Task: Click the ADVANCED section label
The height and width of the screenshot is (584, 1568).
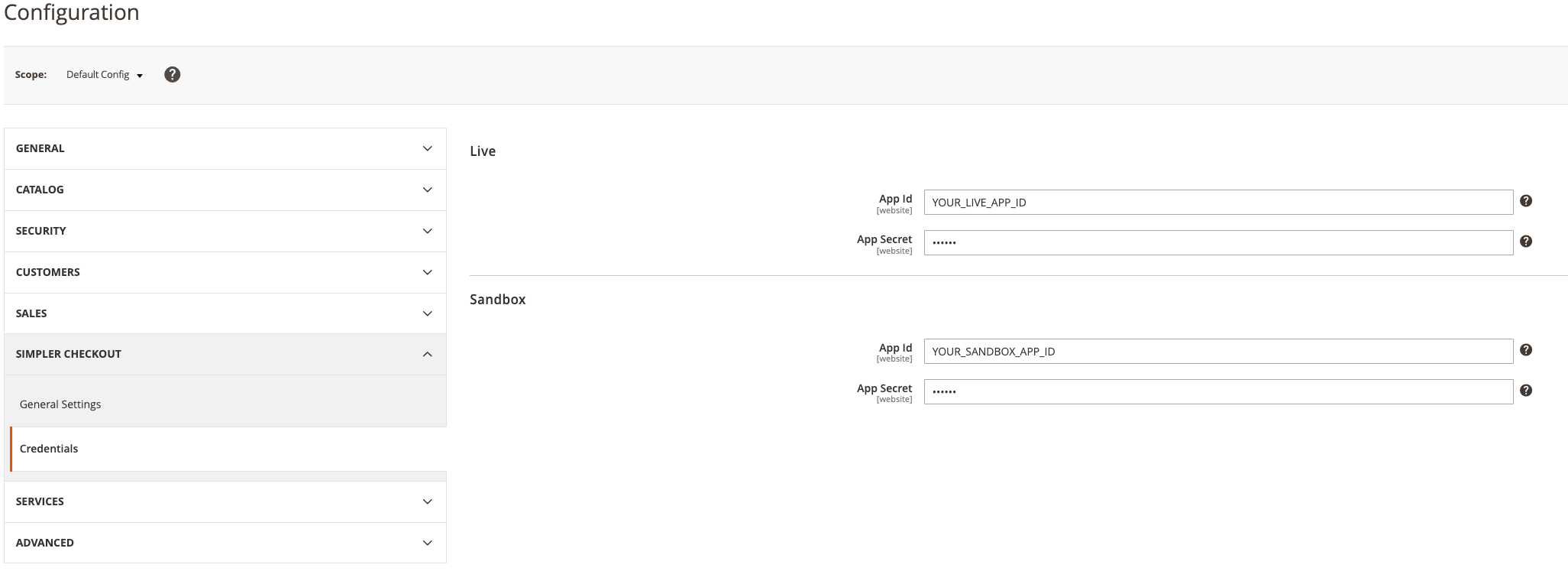Action: click(x=45, y=543)
